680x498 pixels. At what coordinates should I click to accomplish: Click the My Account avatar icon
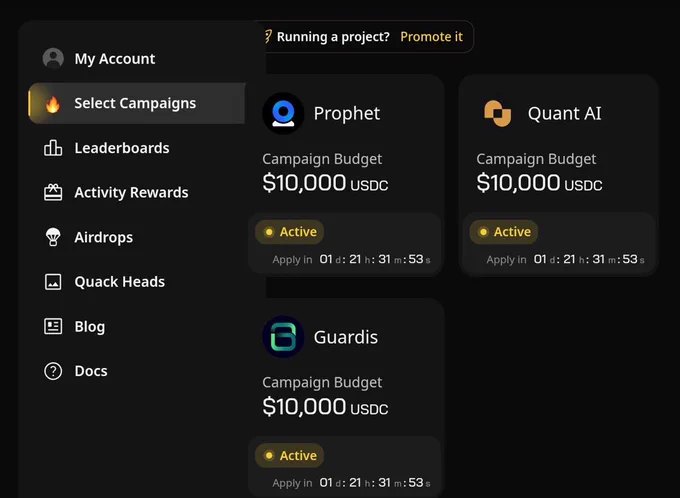pyautogui.click(x=53, y=58)
